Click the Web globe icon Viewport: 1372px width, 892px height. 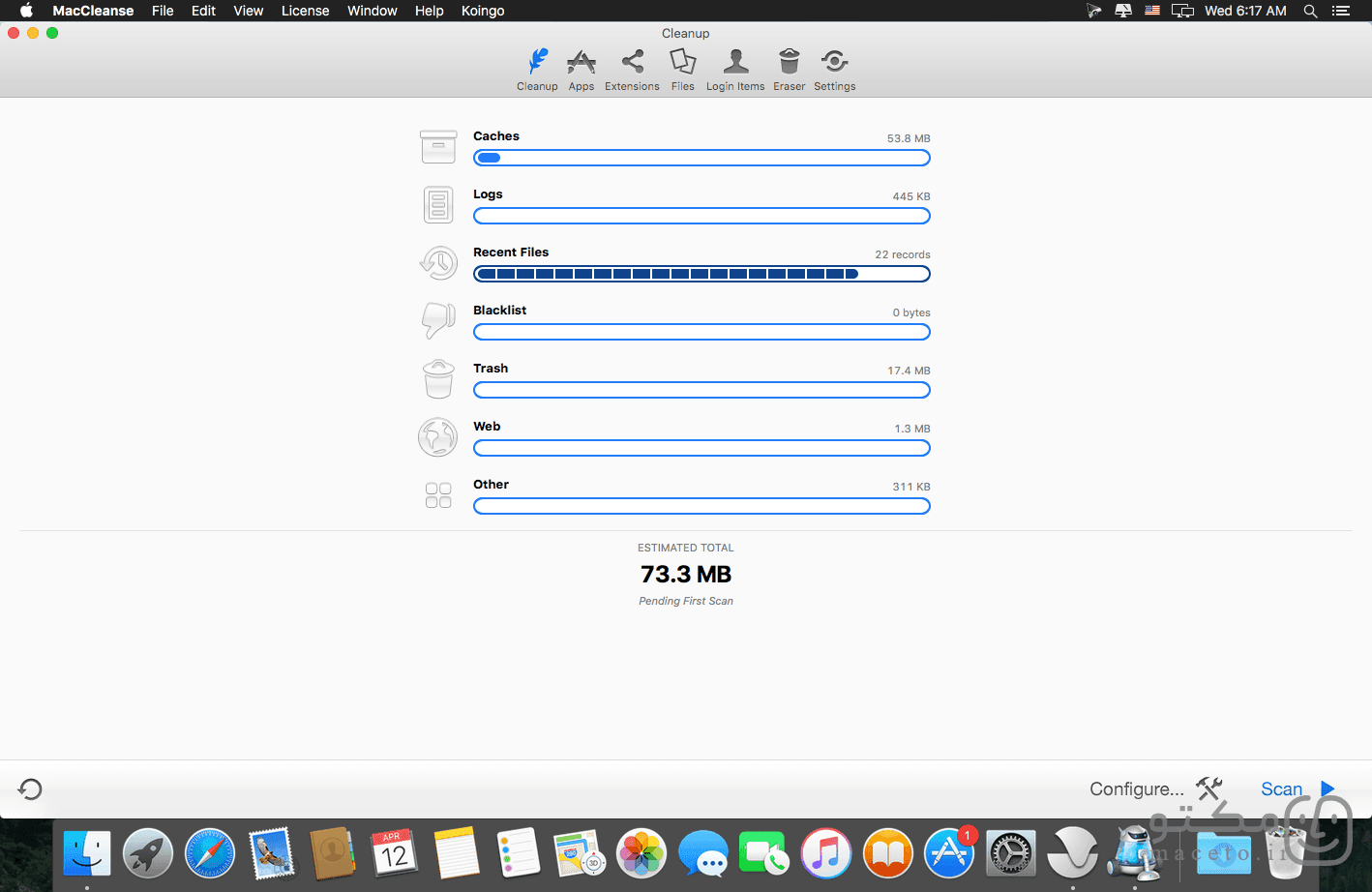point(438,437)
